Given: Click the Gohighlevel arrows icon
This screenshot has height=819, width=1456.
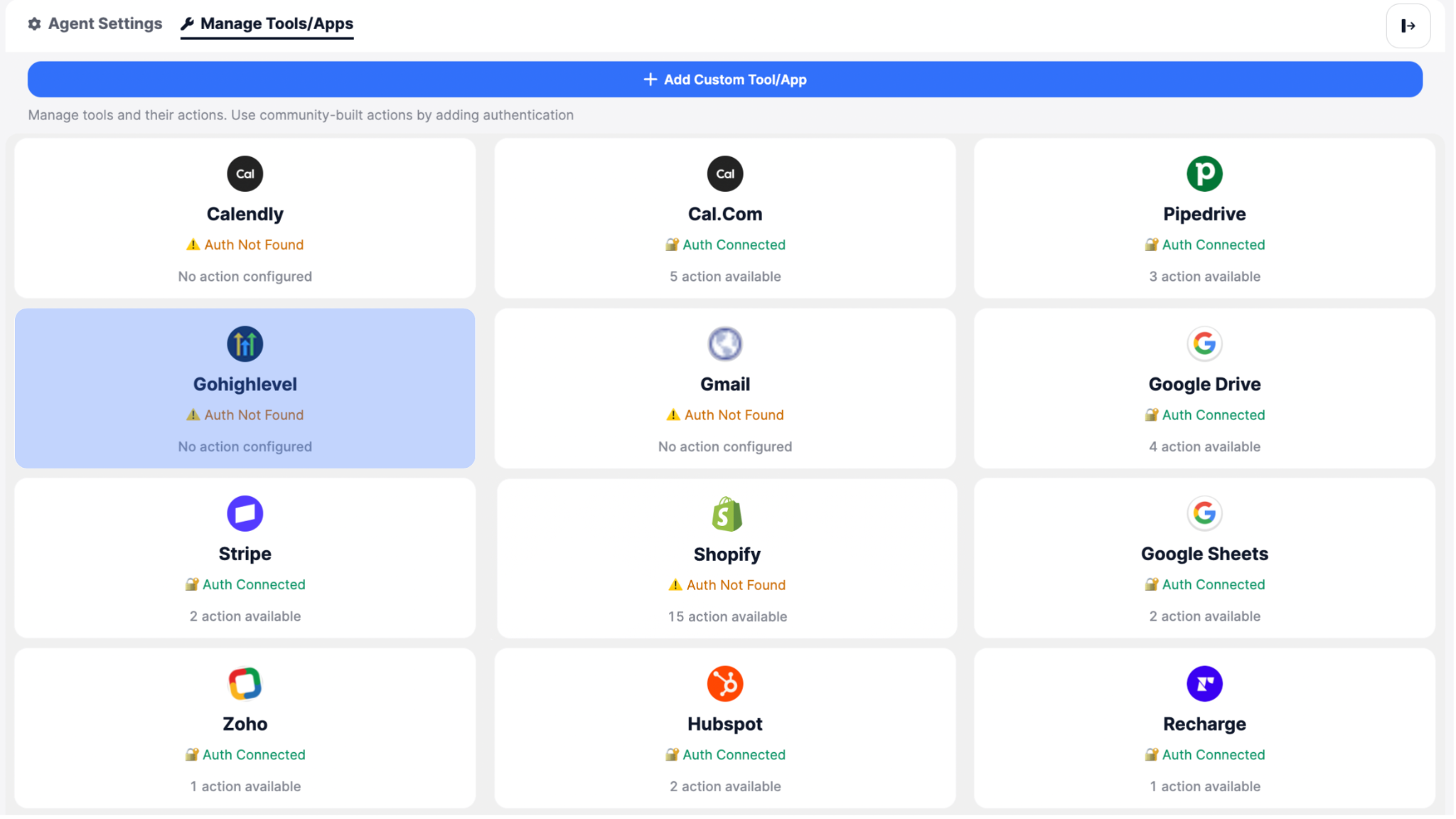Looking at the screenshot, I should pyautogui.click(x=245, y=344).
